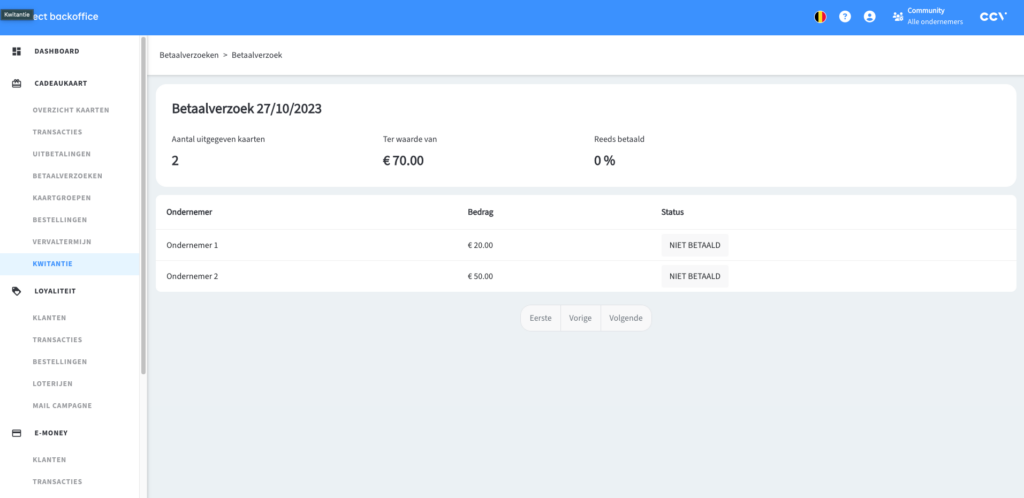The width and height of the screenshot is (1024, 498).
Task: Go to Betaalverzoeken in sidebar
Action: [67, 176]
